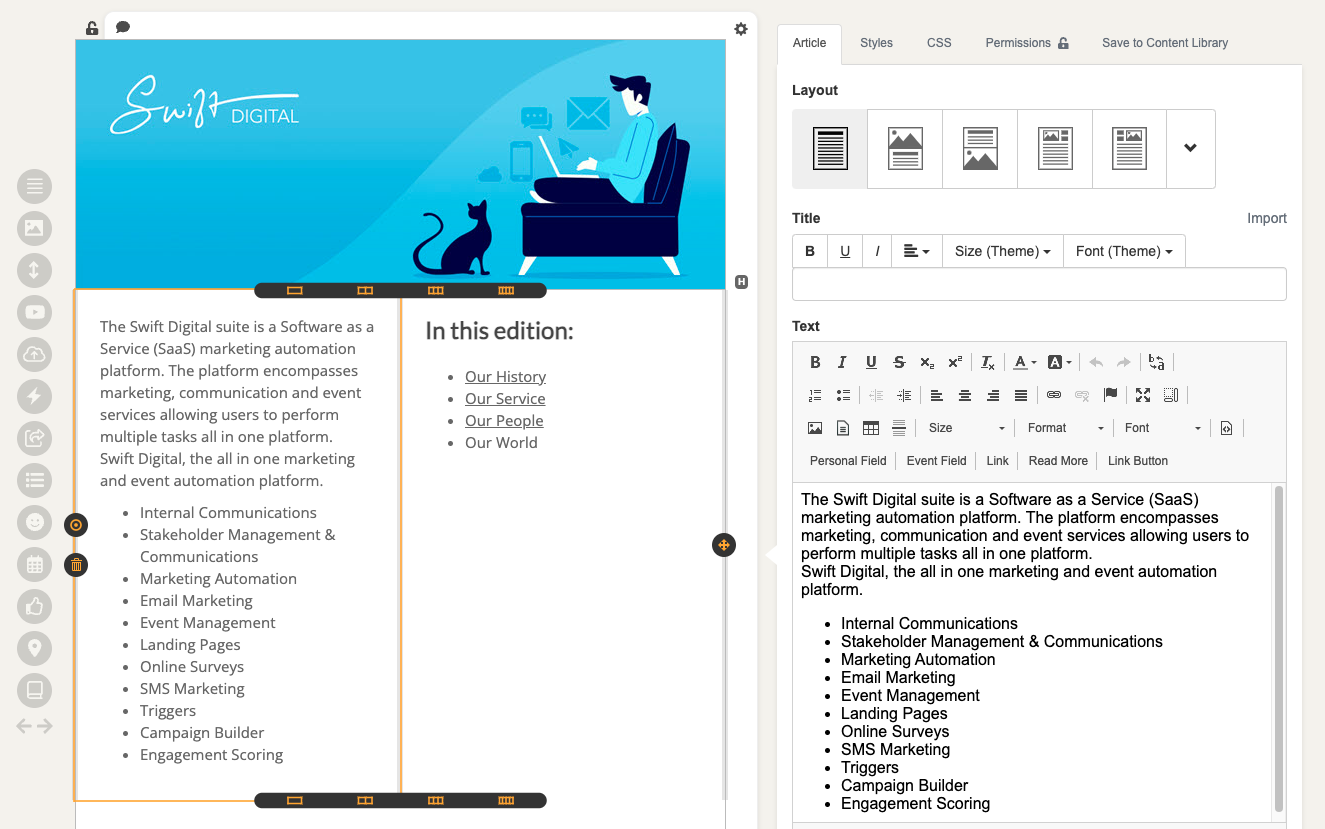The width and height of the screenshot is (1325, 829).
Task: Click the horizontal line icon
Action: 899,428
